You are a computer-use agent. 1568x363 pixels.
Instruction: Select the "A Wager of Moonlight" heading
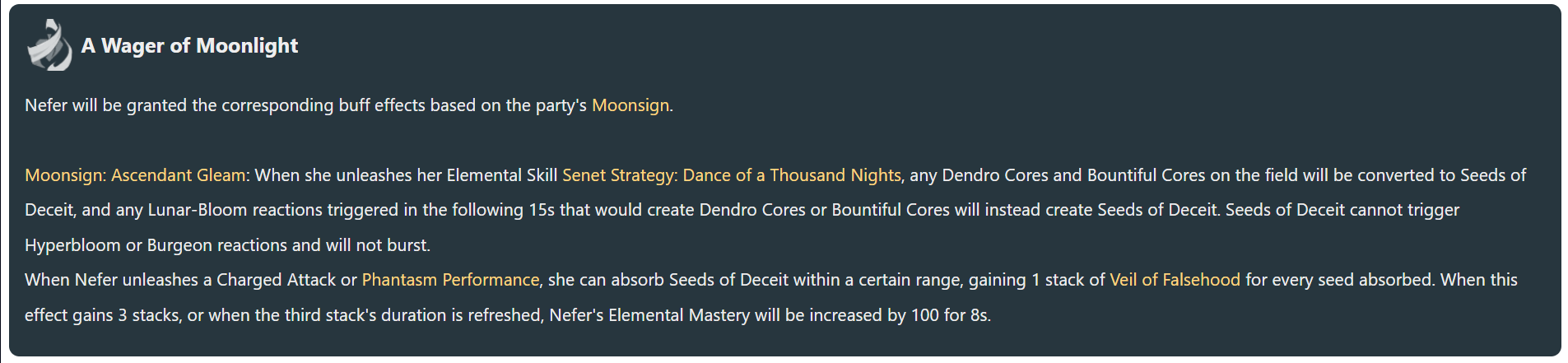click(189, 45)
